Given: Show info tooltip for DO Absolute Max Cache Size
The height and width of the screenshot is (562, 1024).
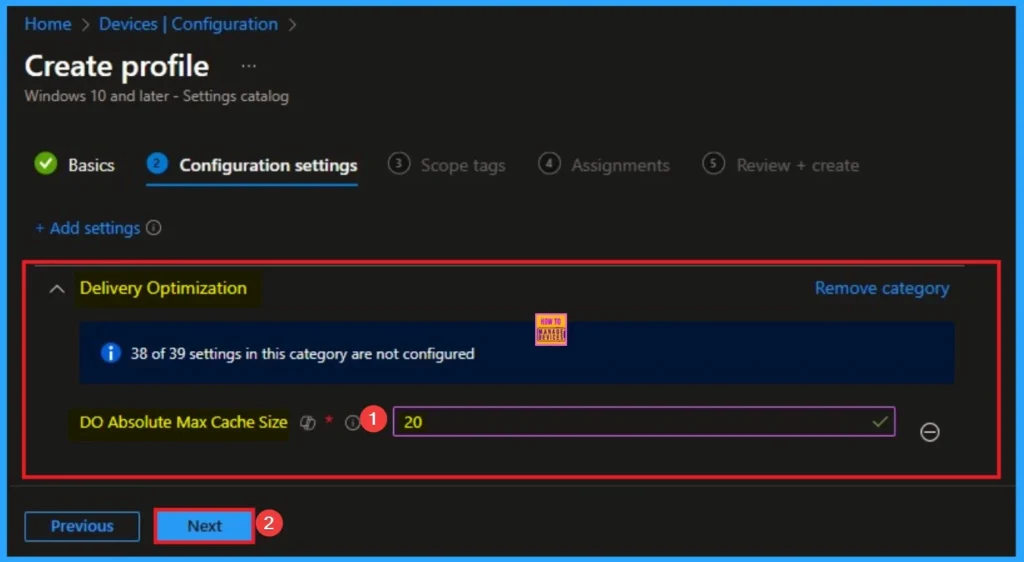Looking at the screenshot, I should pyautogui.click(x=352, y=423).
